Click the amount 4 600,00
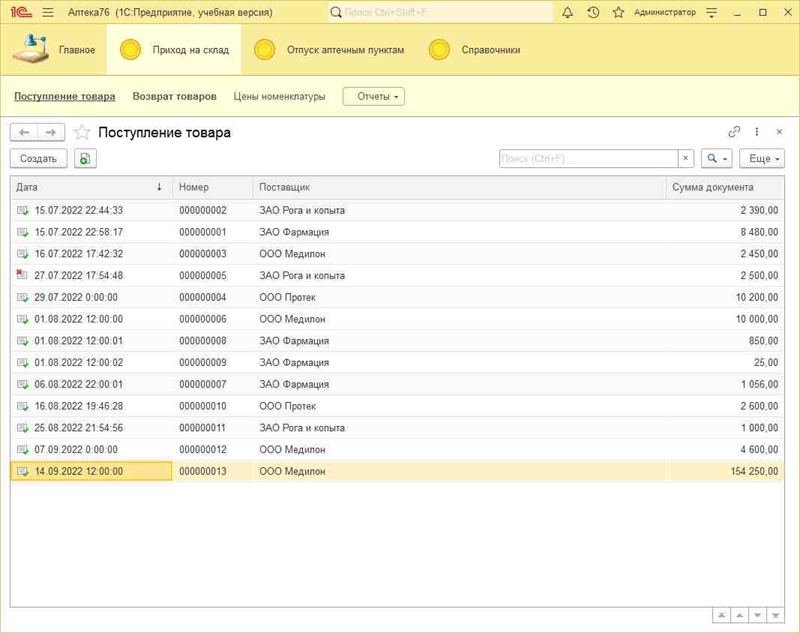Image resolution: width=800 pixels, height=633 pixels. (759, 450)
